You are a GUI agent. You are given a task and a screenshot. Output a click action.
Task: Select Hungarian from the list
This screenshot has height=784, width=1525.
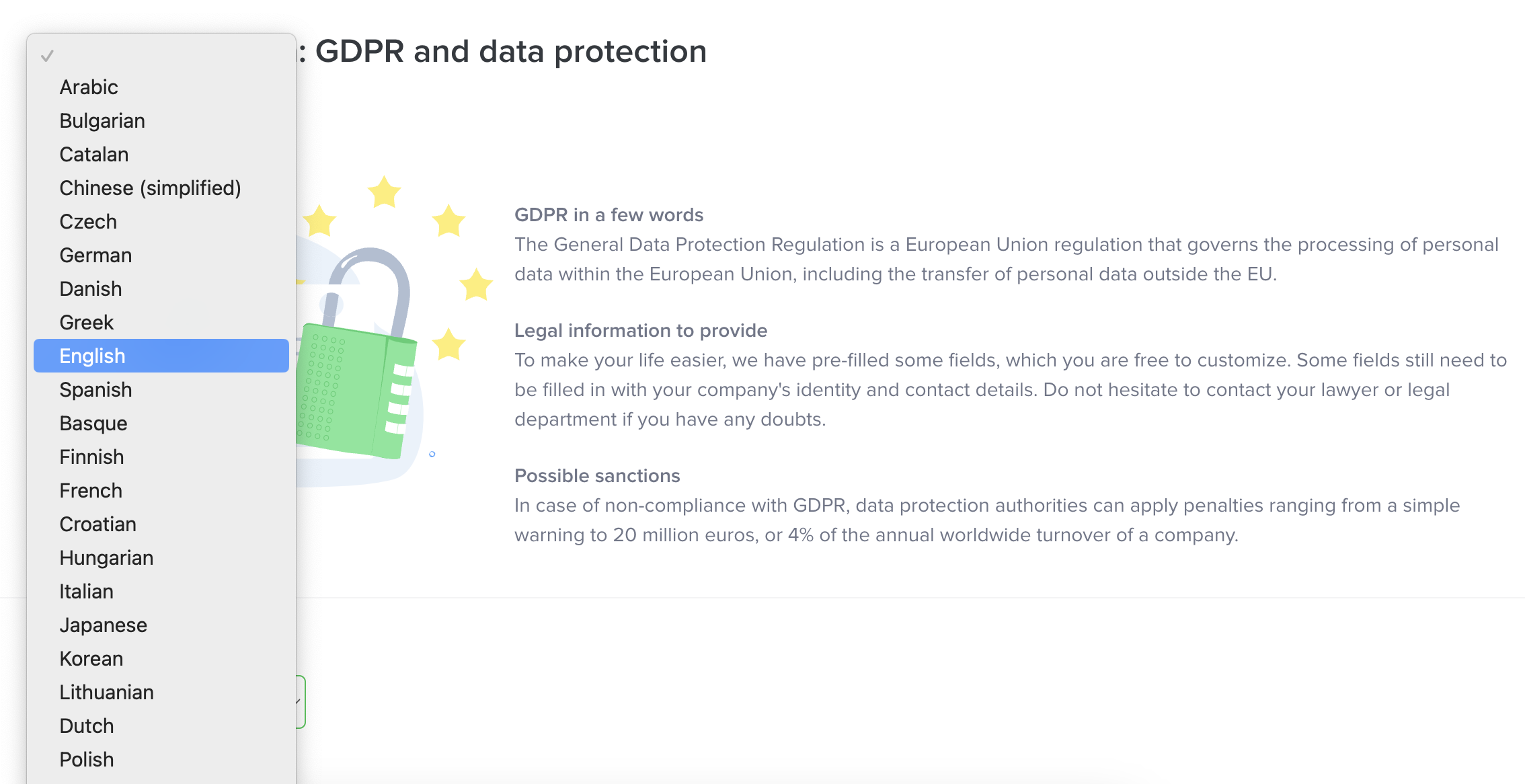[x=106, y=558]
